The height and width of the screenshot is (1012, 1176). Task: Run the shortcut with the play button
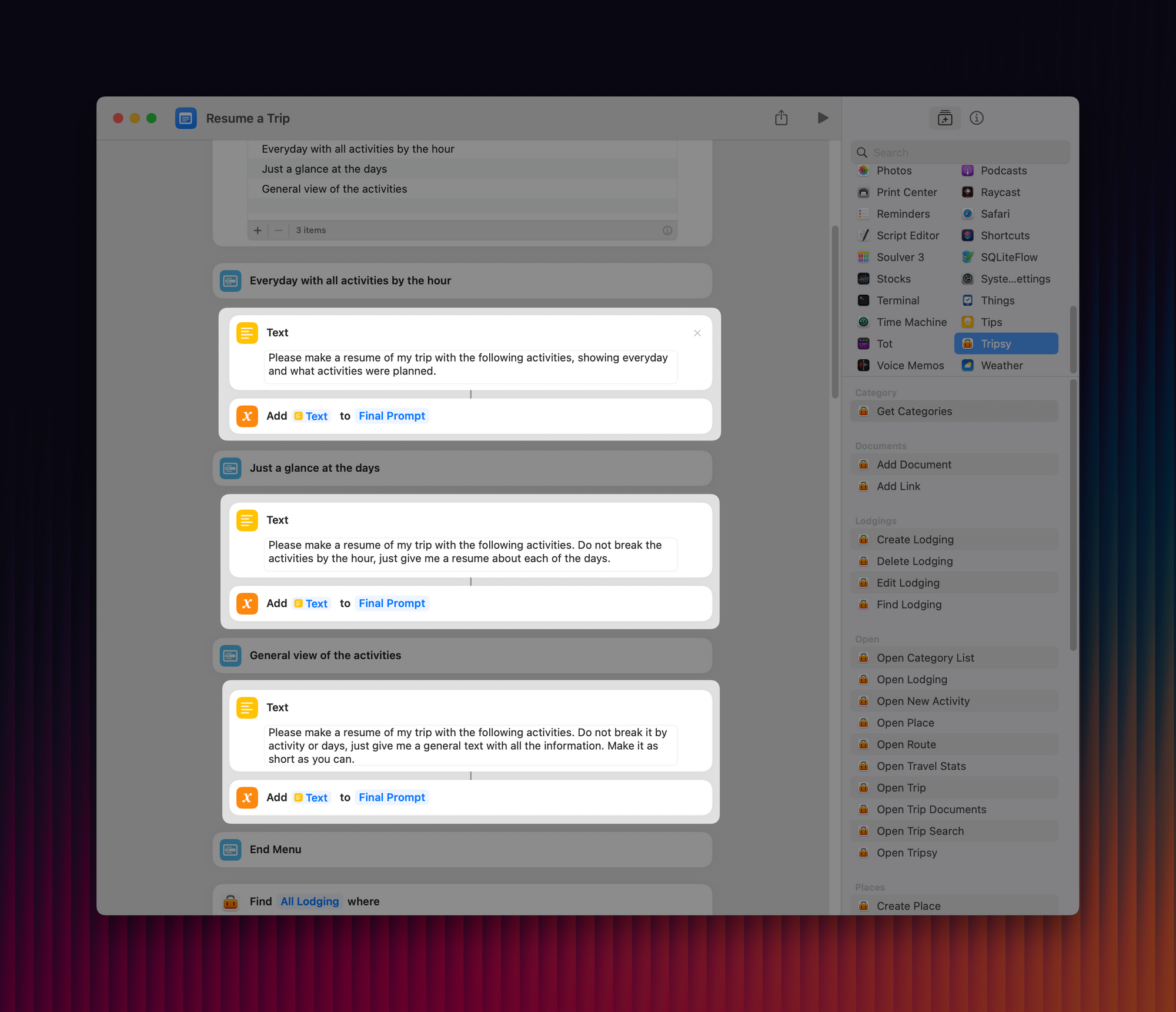coord(823,118)
